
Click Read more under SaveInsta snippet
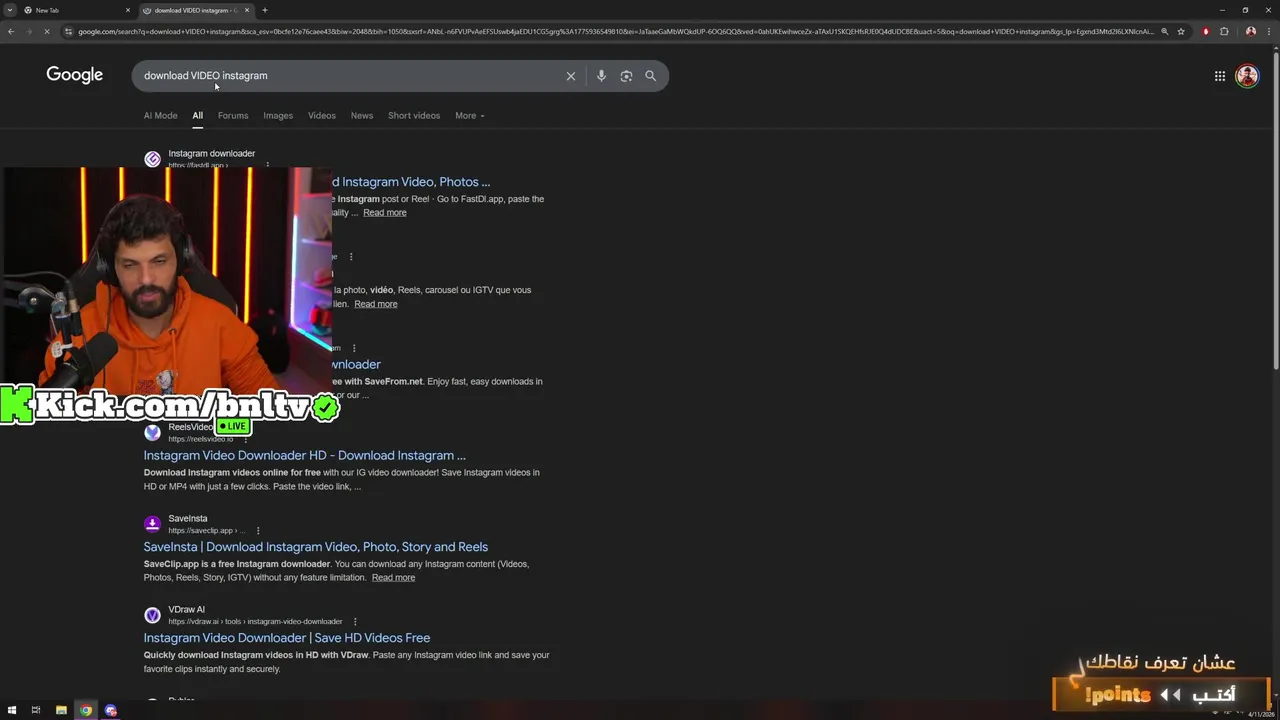coord(393,578)
